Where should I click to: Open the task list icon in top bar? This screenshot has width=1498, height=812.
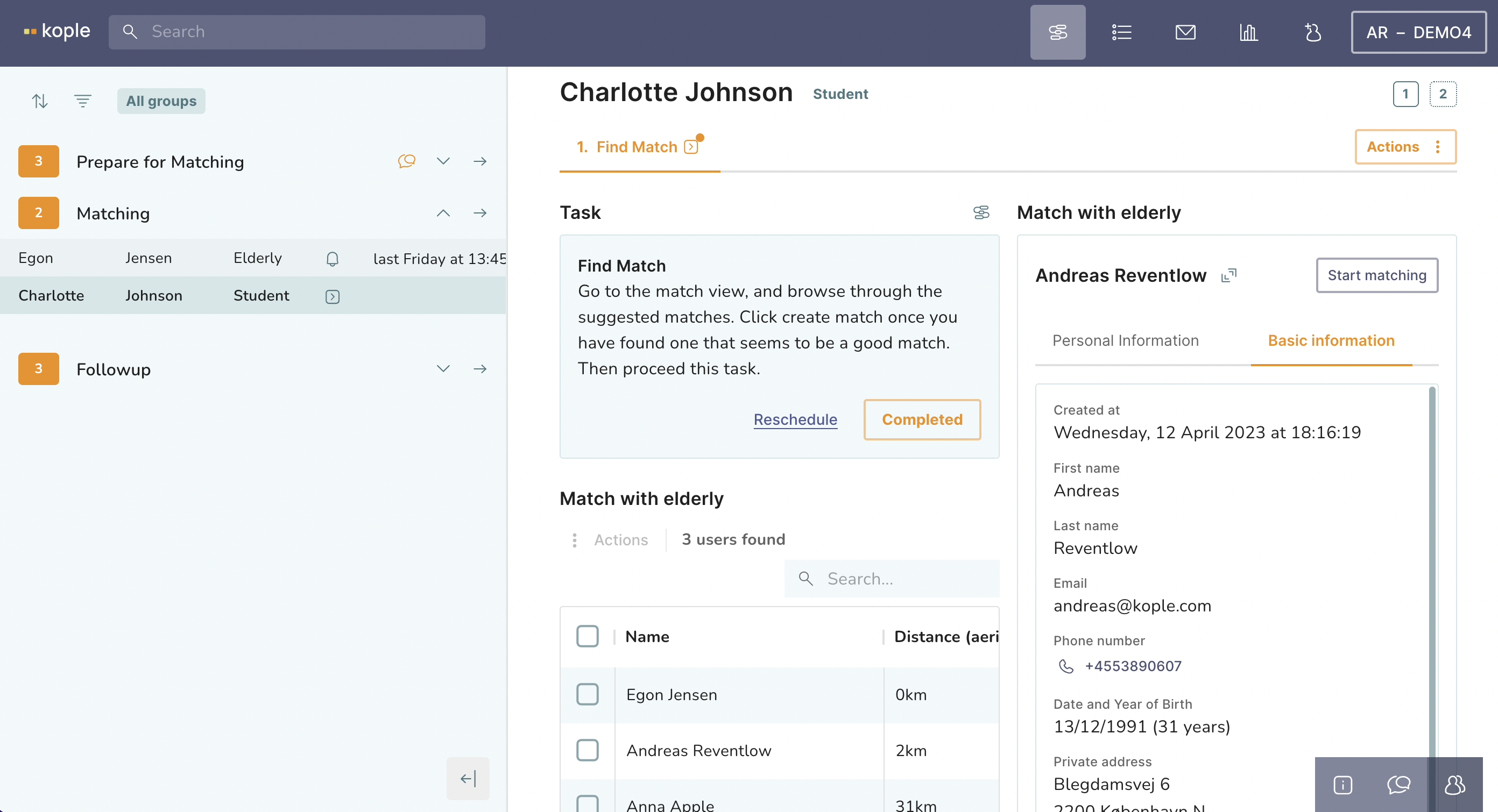(1122, 32)
